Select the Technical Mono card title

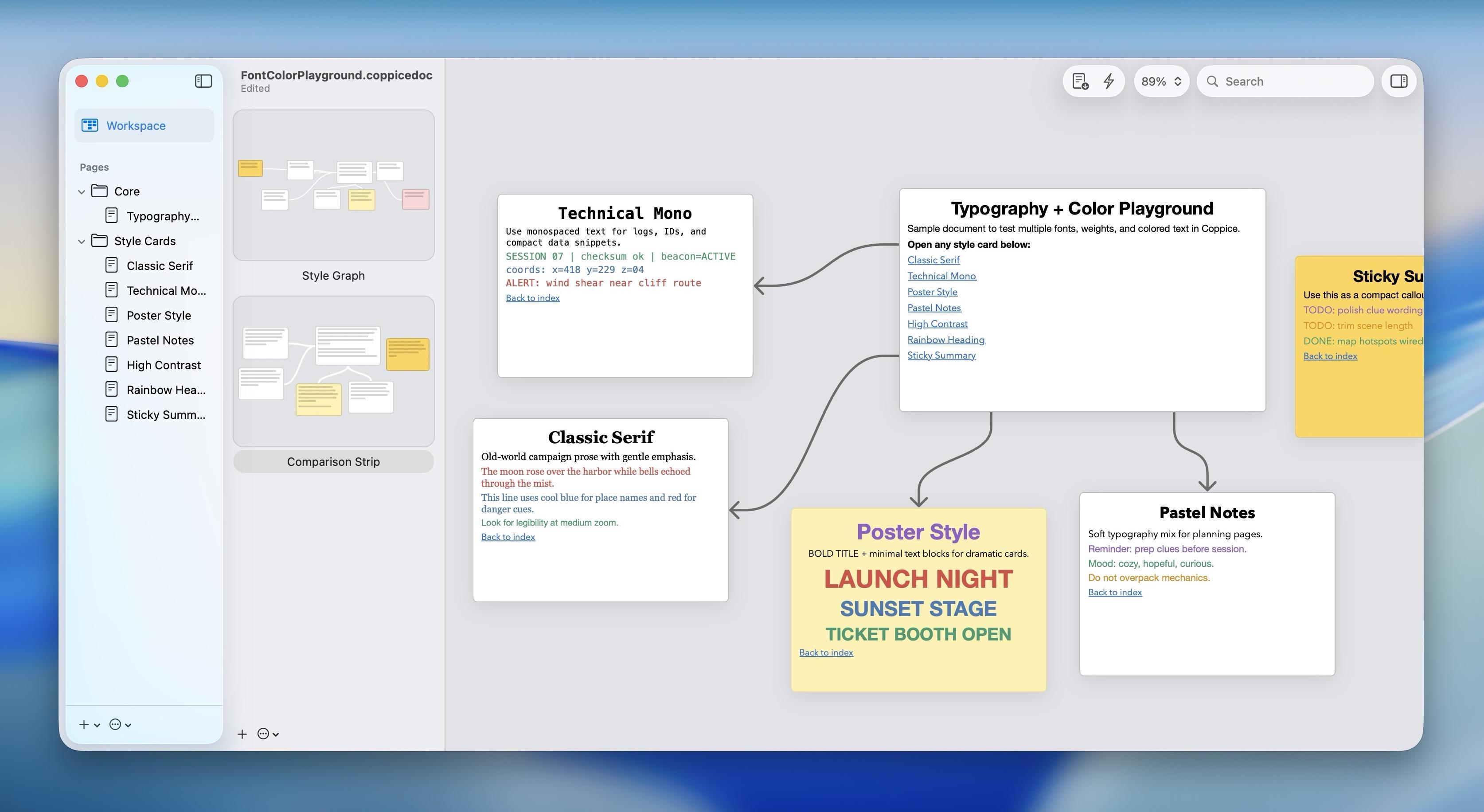625,213
